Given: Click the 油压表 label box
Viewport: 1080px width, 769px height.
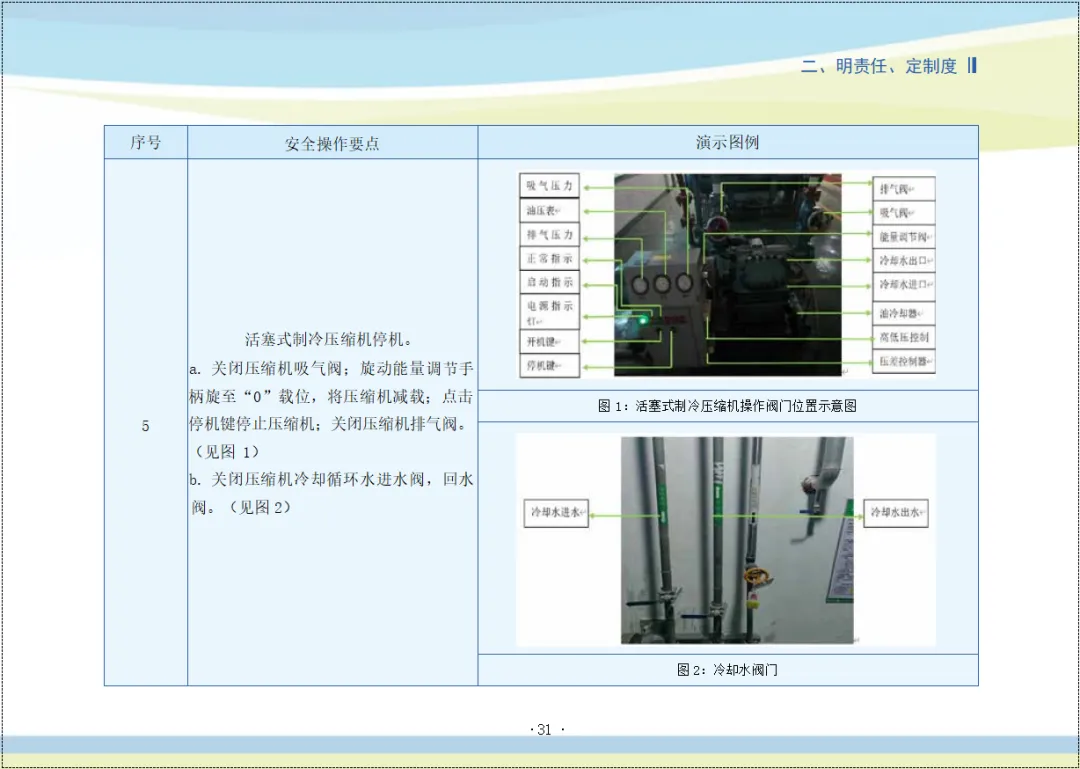Looking at the screenshot, I should (549, 210).
